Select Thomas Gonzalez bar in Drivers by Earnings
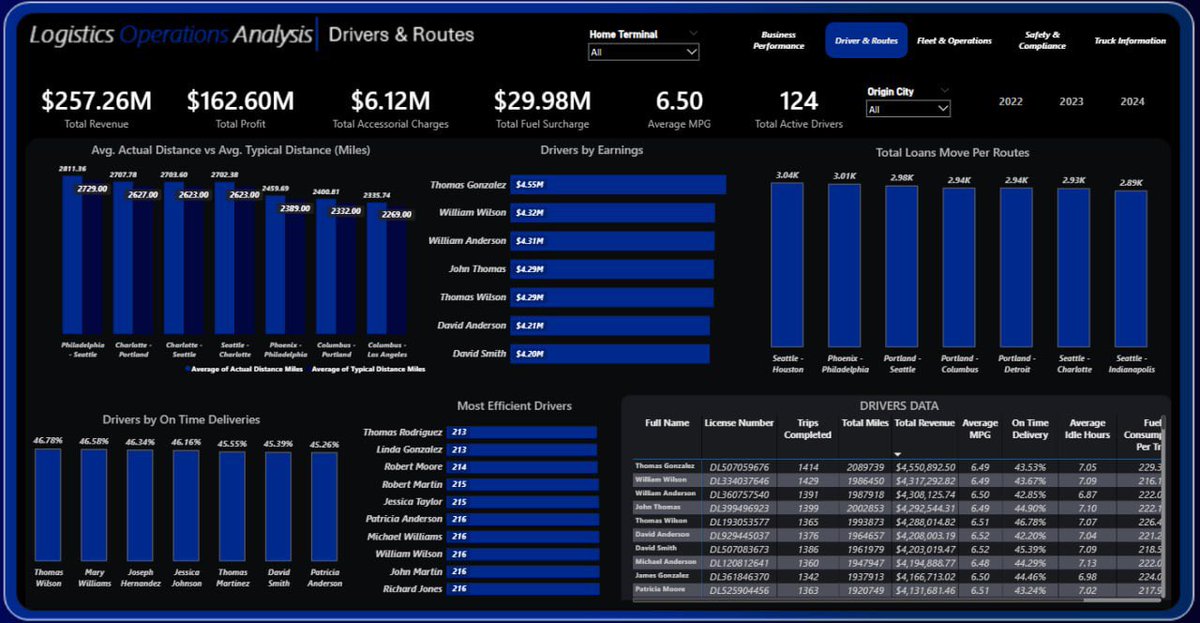 [x=618, y=185]
